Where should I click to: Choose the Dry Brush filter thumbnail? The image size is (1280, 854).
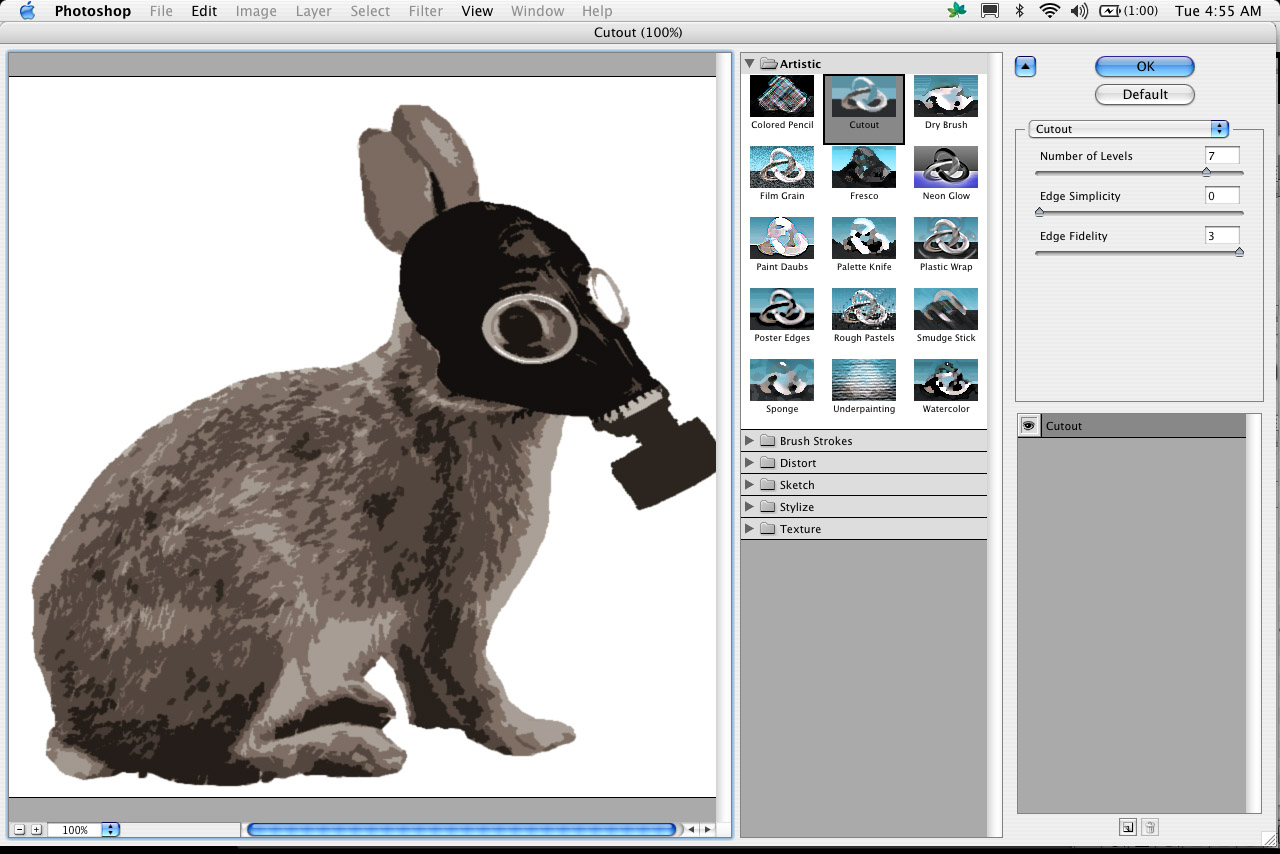tap(946, 96)
